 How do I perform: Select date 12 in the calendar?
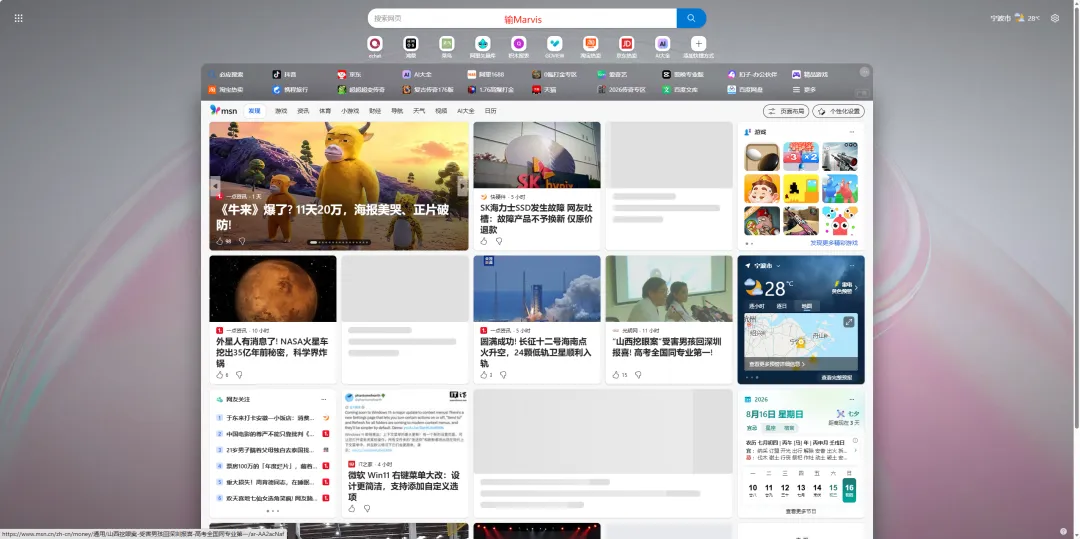(785, 489)
